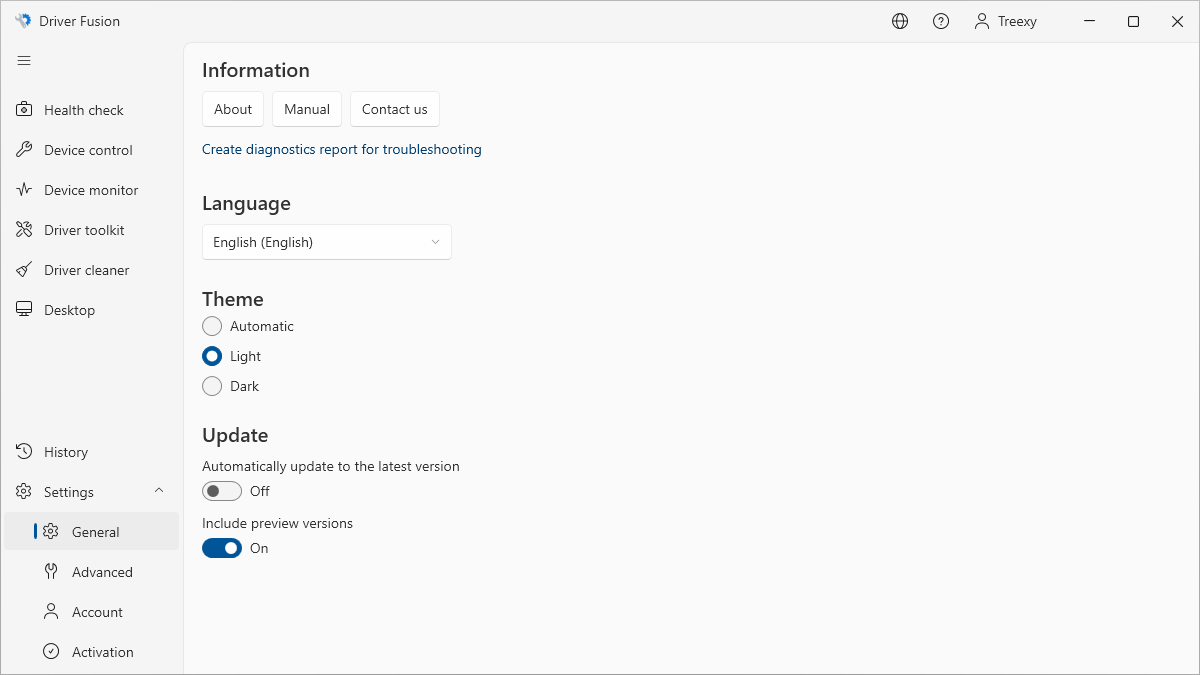
Task: Open the Activation settings page
Action: (x=102, y=652)
